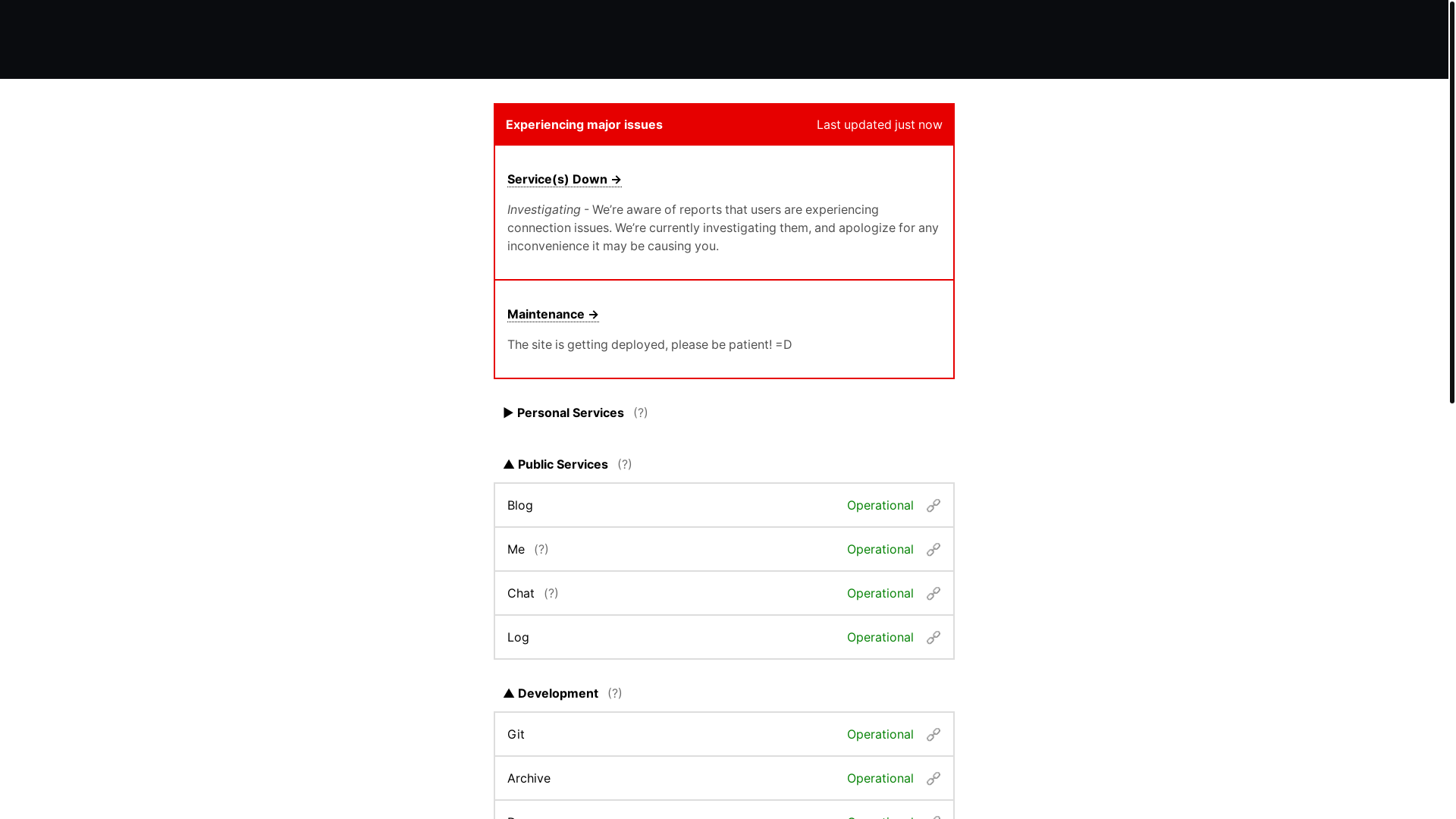Viewport: 1456px width, 819px height.
Task: Show help tooltip for Development group
Action: coord(615,693)
